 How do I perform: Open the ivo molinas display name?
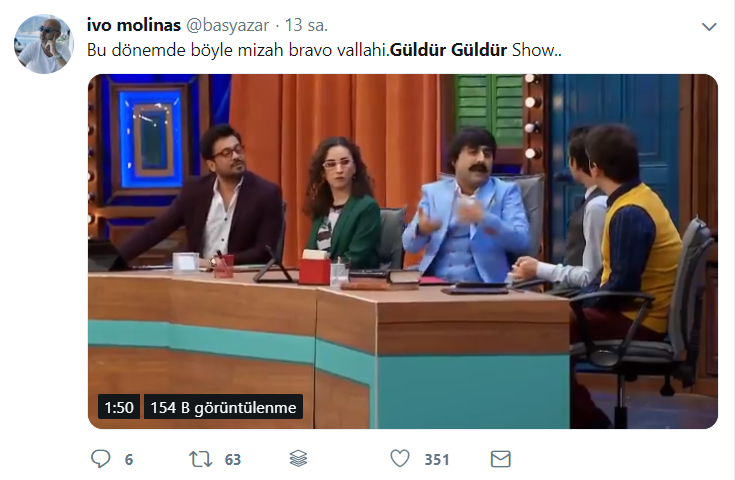point(134,25)
